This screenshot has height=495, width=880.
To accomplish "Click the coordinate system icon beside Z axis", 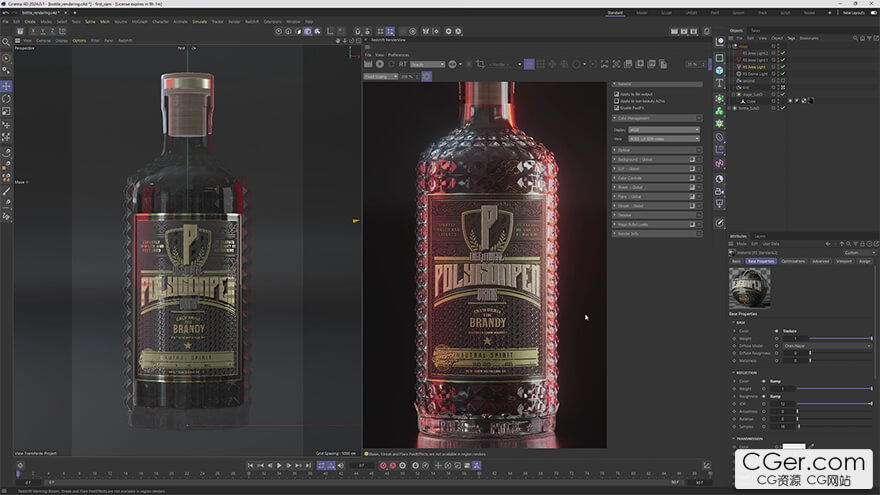I will (x=62, y=31).
